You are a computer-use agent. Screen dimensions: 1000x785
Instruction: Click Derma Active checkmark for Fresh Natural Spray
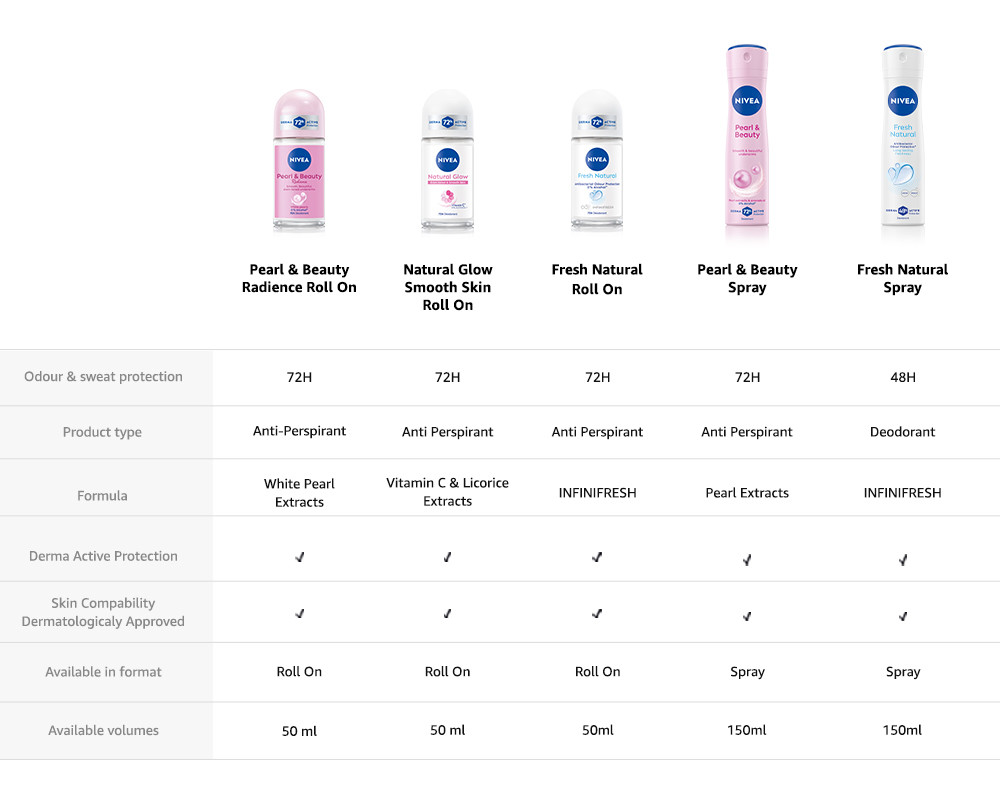pos(903,560)
